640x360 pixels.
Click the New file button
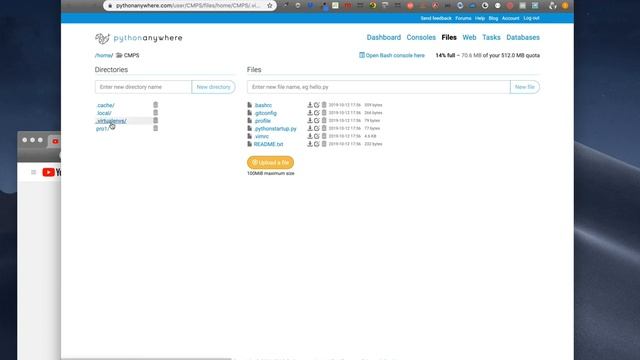coord(525,87)
